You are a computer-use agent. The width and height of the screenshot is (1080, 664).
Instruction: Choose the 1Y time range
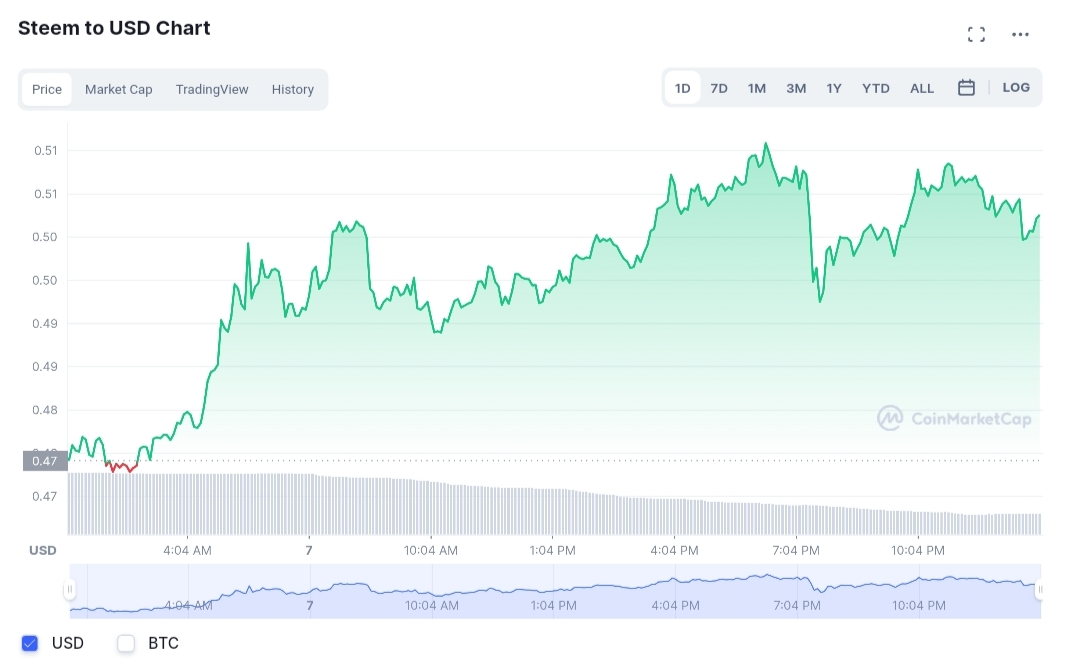[834, 88]
